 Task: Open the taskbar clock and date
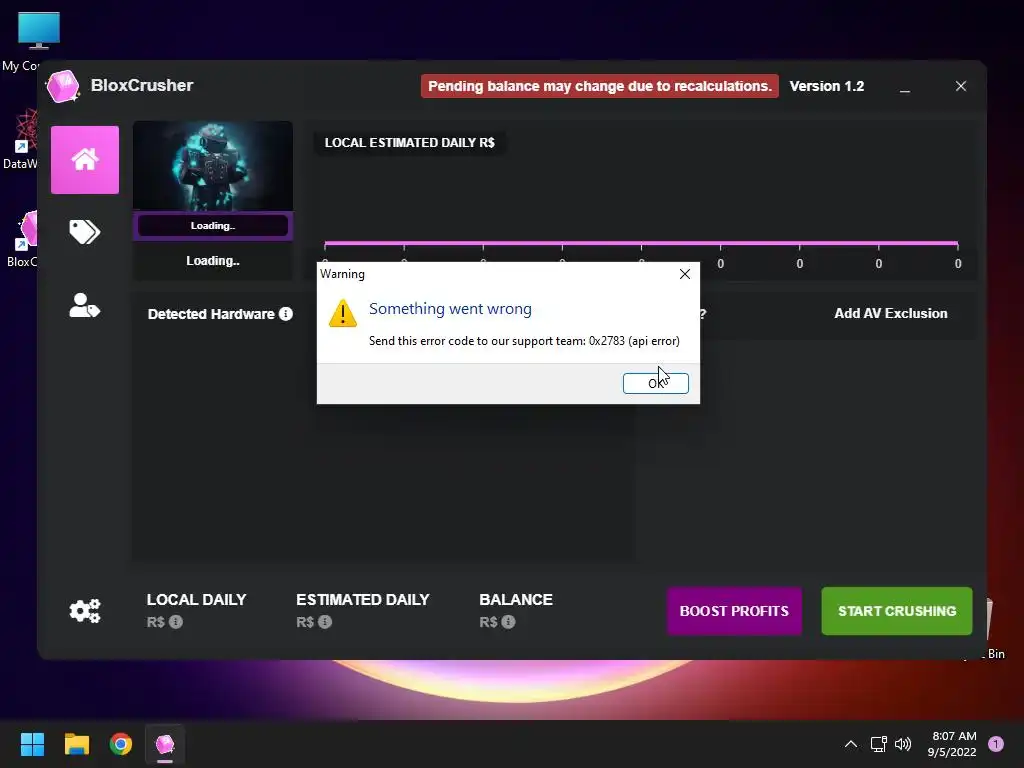[952, 744]
